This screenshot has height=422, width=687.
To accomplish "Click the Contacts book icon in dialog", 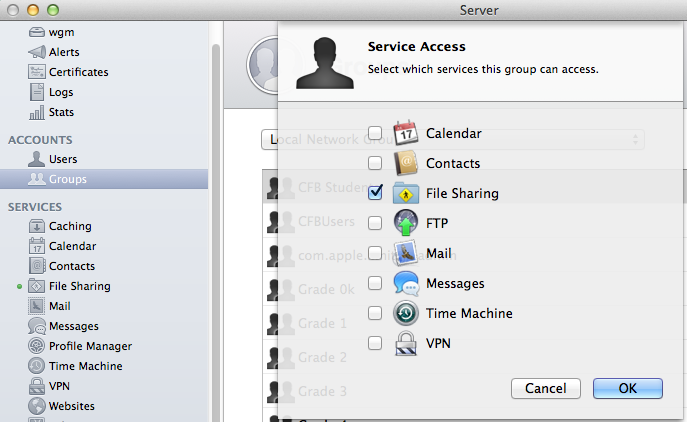I will click(x=405, y=163).
